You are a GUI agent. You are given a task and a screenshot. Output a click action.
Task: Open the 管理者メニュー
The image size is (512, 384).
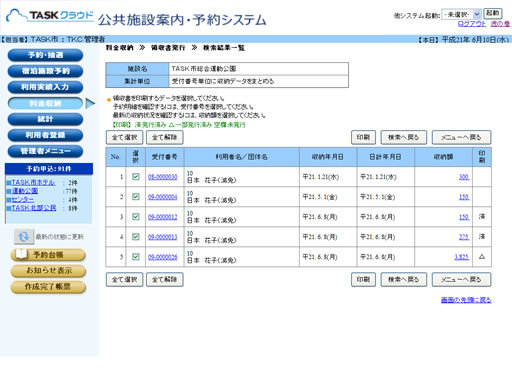coord(45,151)
